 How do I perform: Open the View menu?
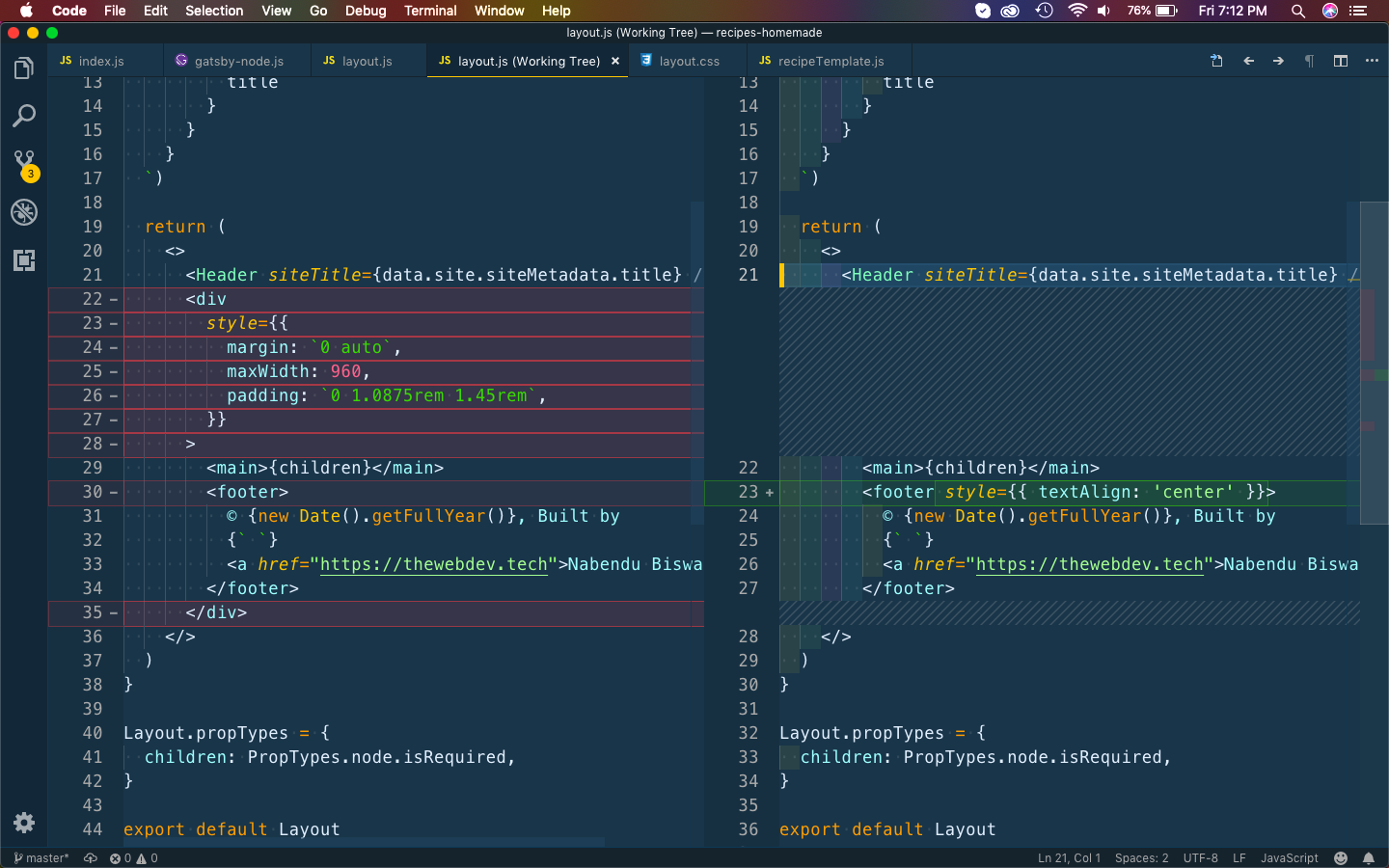click(276, 11)
